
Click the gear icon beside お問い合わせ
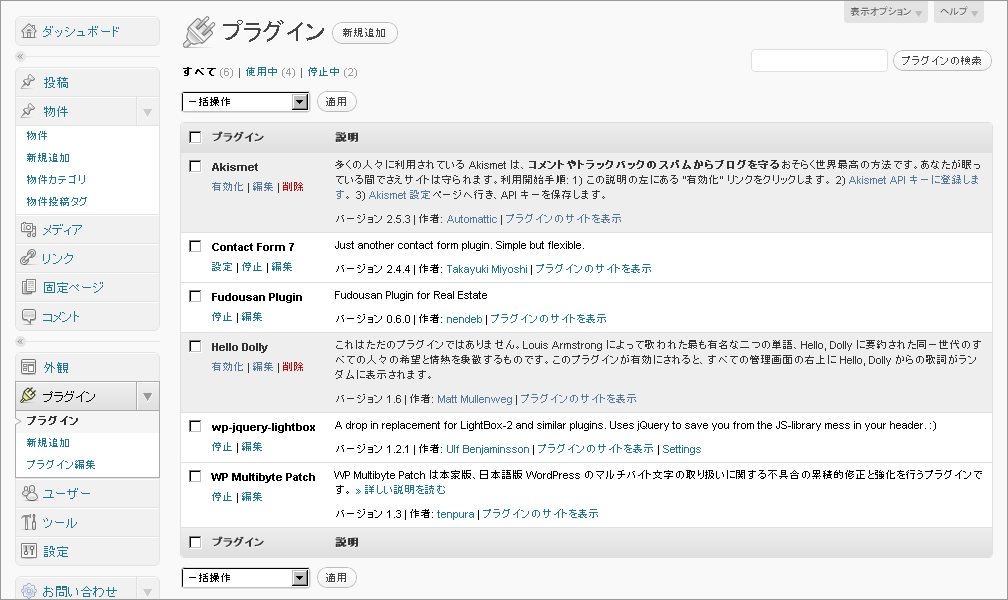[29, 591]
